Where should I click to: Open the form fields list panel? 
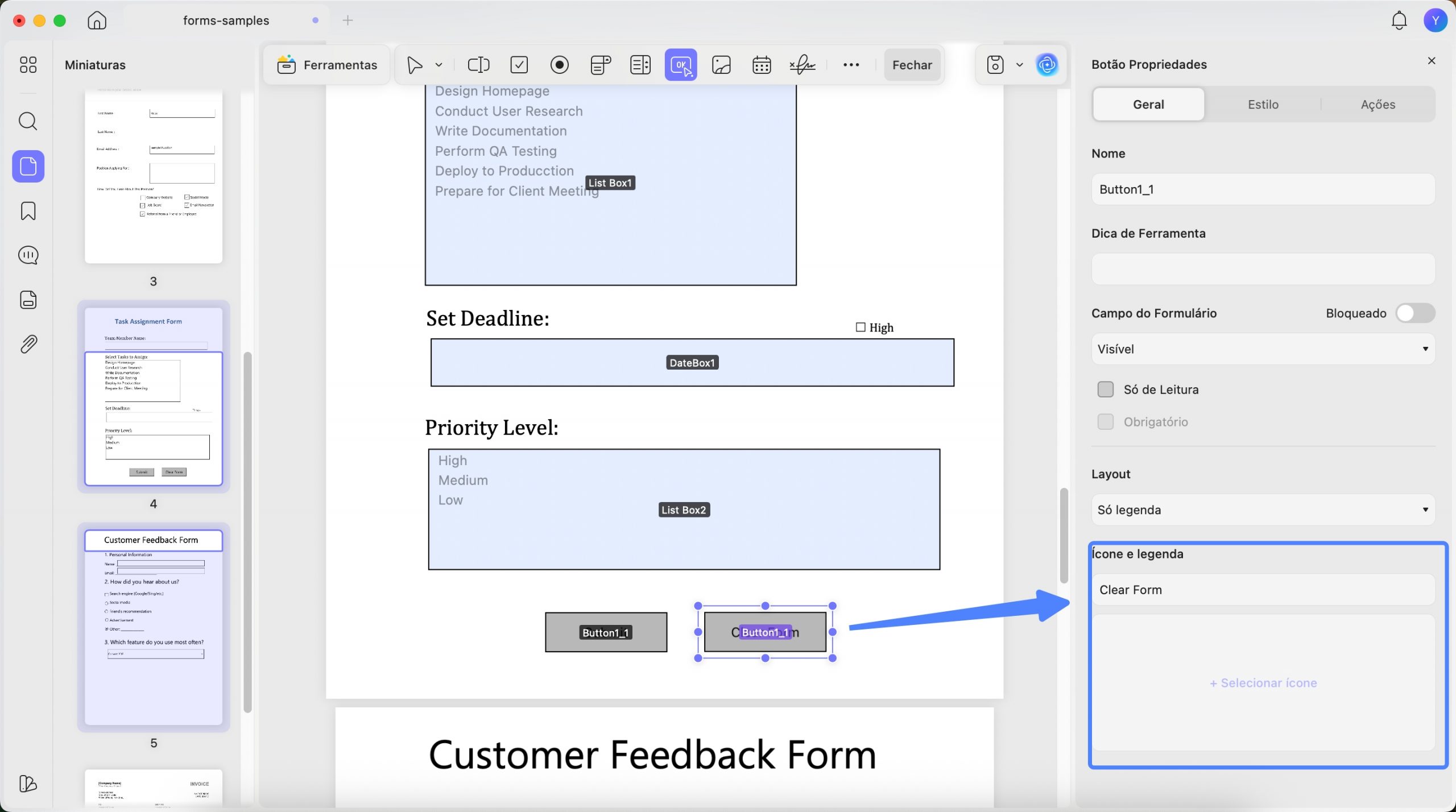pos(28,300)
